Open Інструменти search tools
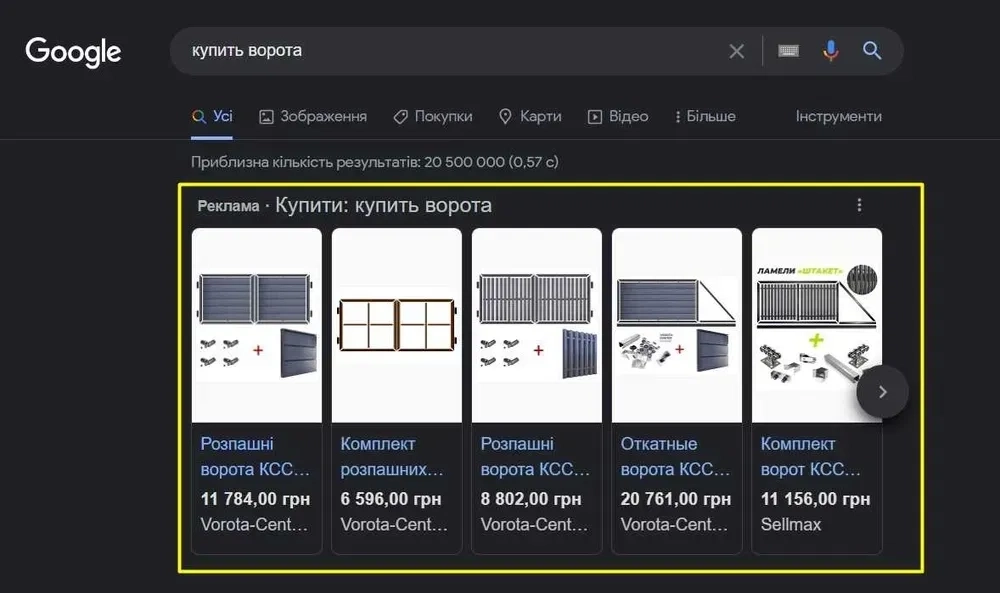 (838, 116)
